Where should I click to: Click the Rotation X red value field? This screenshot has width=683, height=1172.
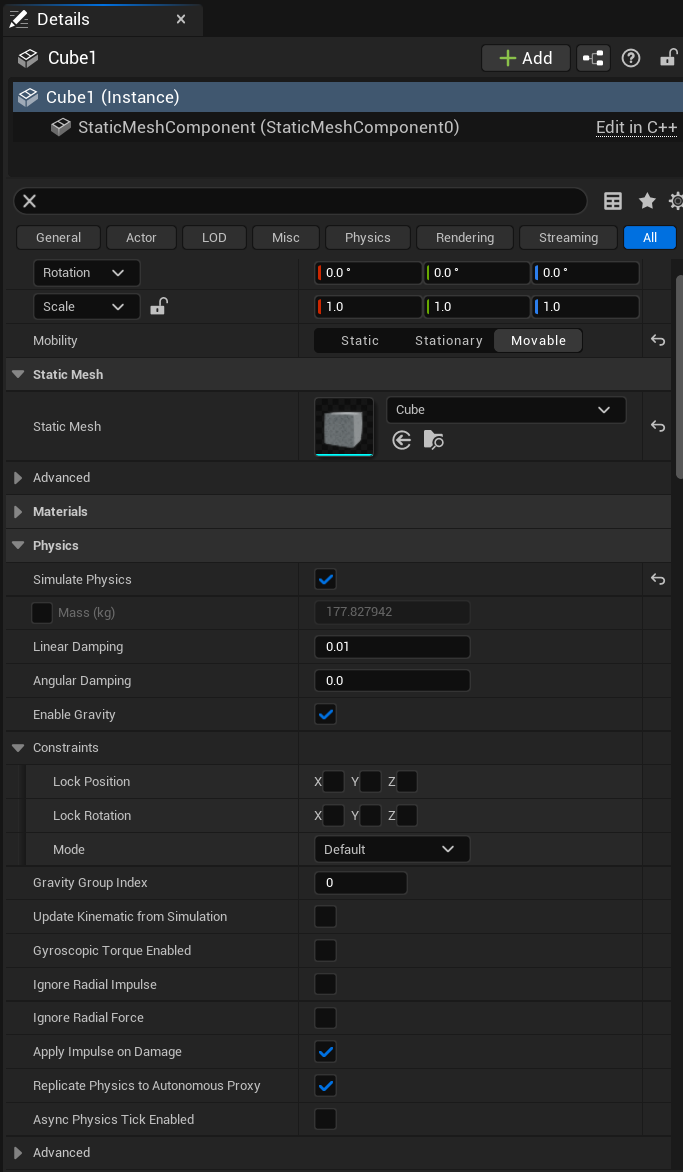click(368, 273)
